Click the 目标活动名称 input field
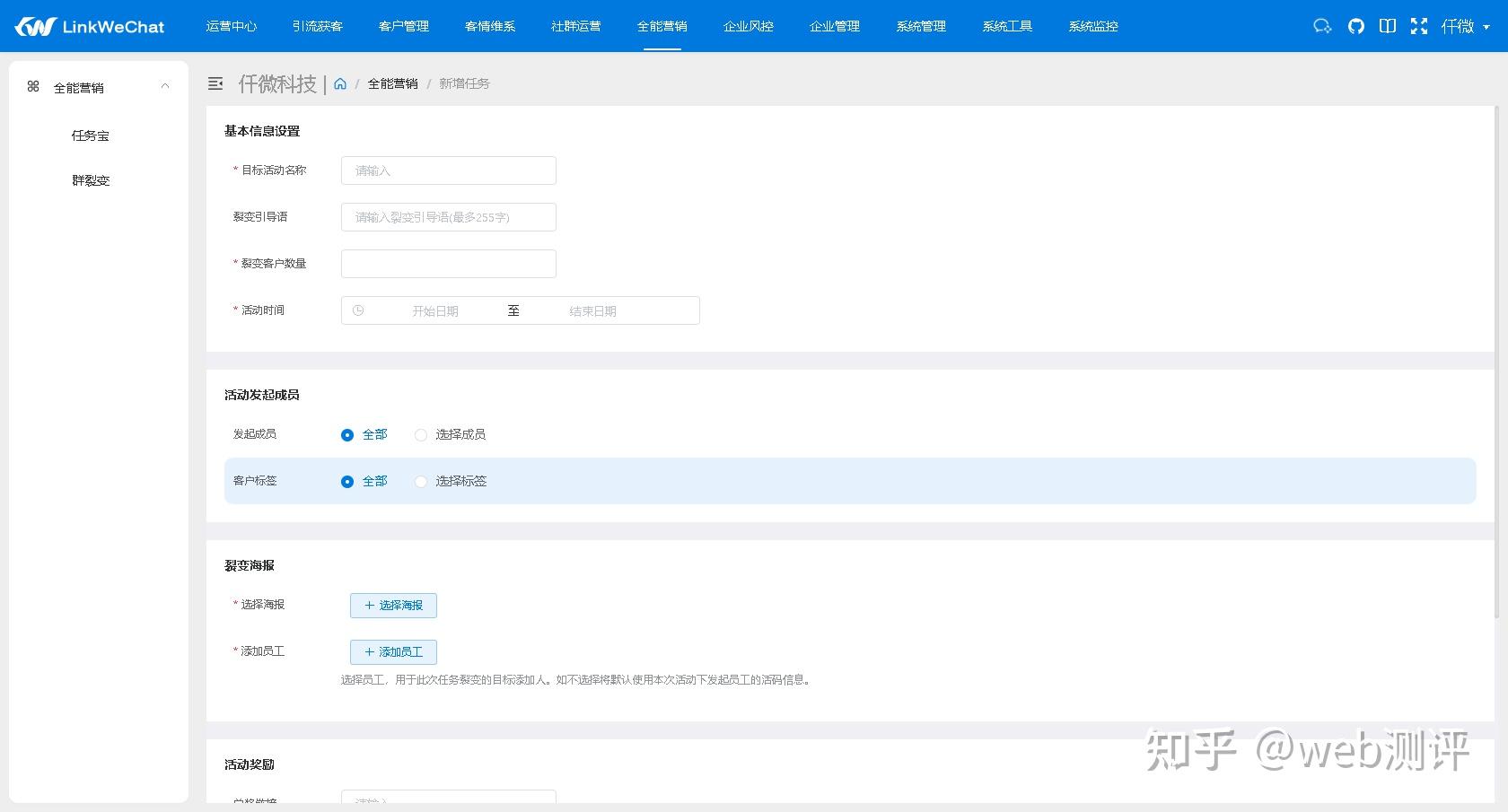The width and height of the screenshot is (1508, 812). pyautogui.click(x=448, y=170)
